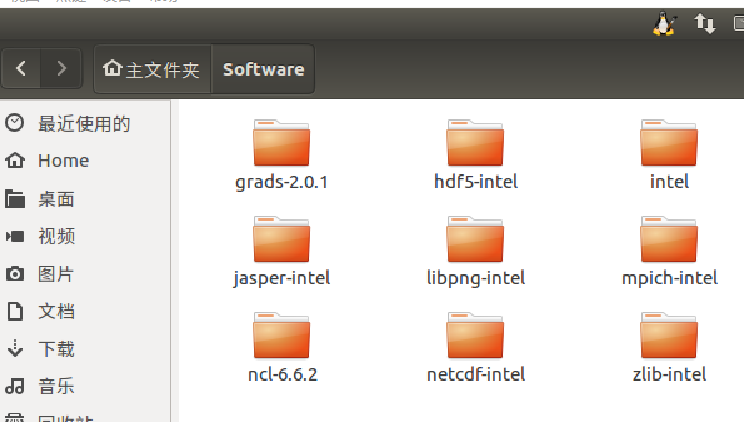Go to Home in the sidebar

coord(62,161)
